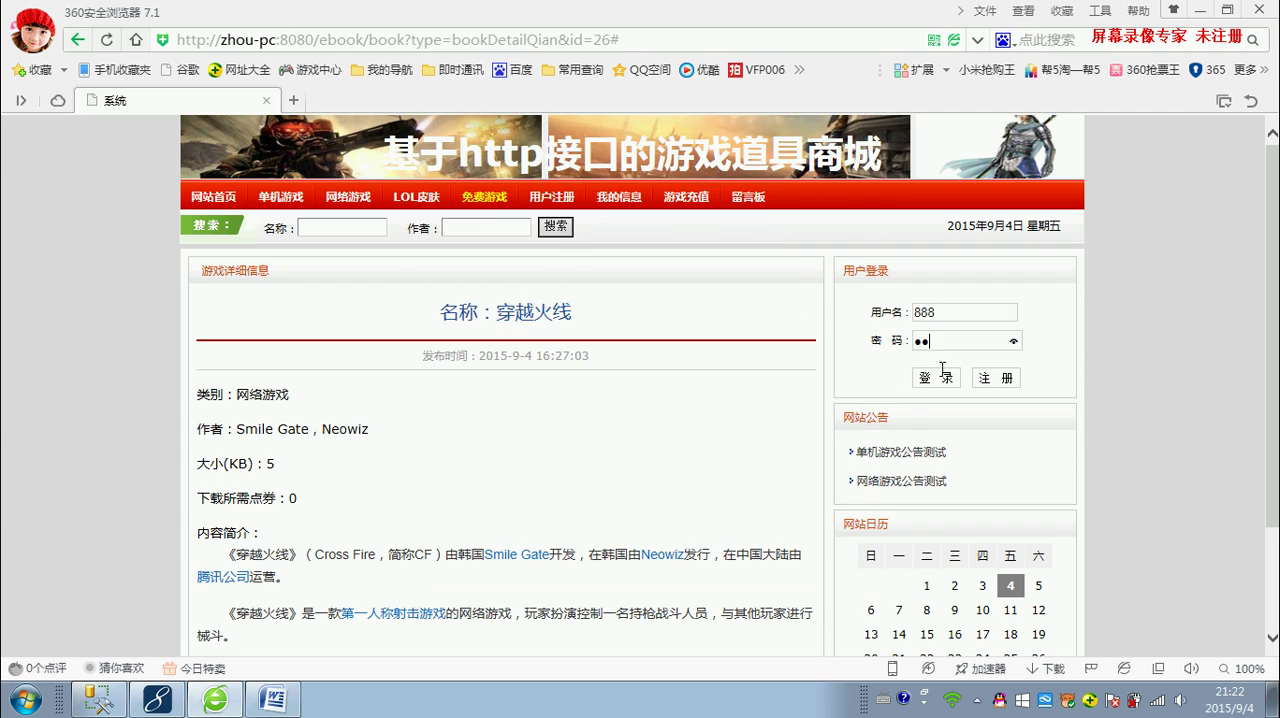This screenshot has width=1280, height=718.
Task: Open 今日特卖 in status bar
Action: (x=195, y=668)
